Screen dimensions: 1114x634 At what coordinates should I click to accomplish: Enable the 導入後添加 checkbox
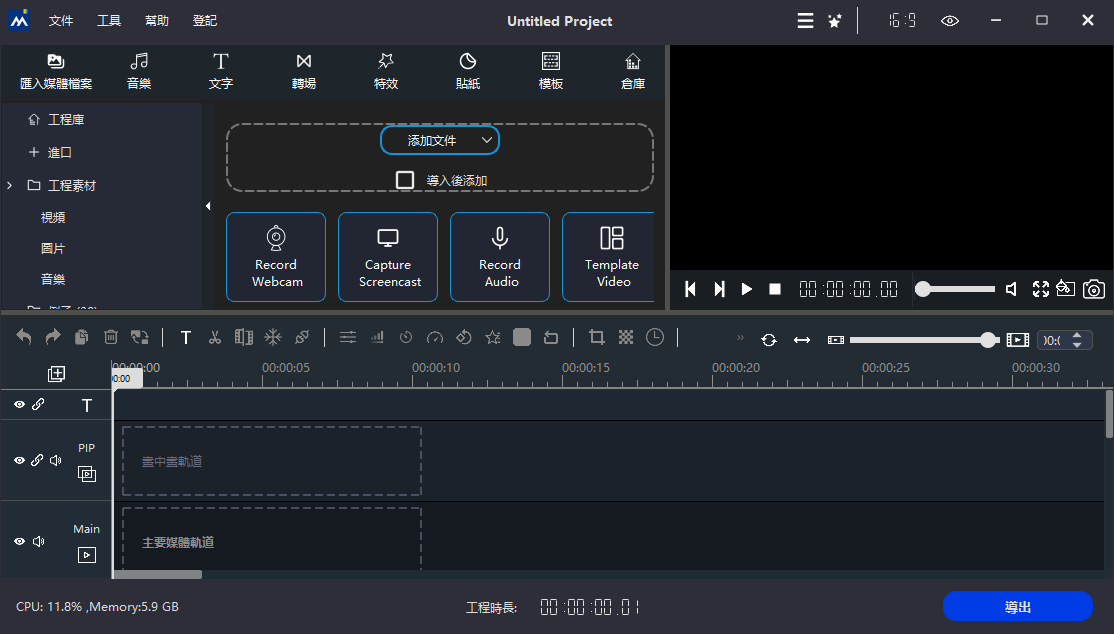point(405,180)
